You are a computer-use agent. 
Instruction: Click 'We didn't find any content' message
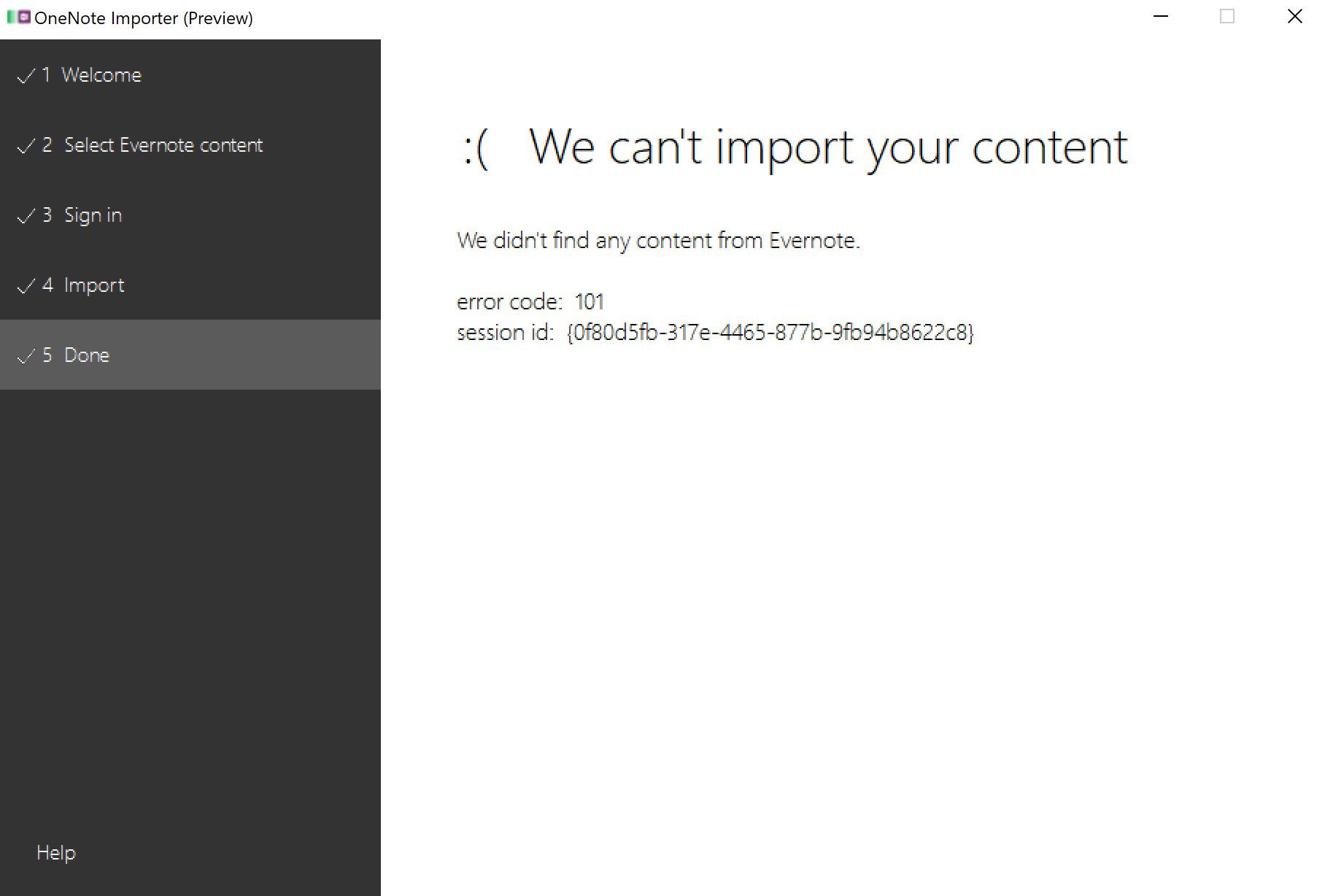[x=659, y=240]
